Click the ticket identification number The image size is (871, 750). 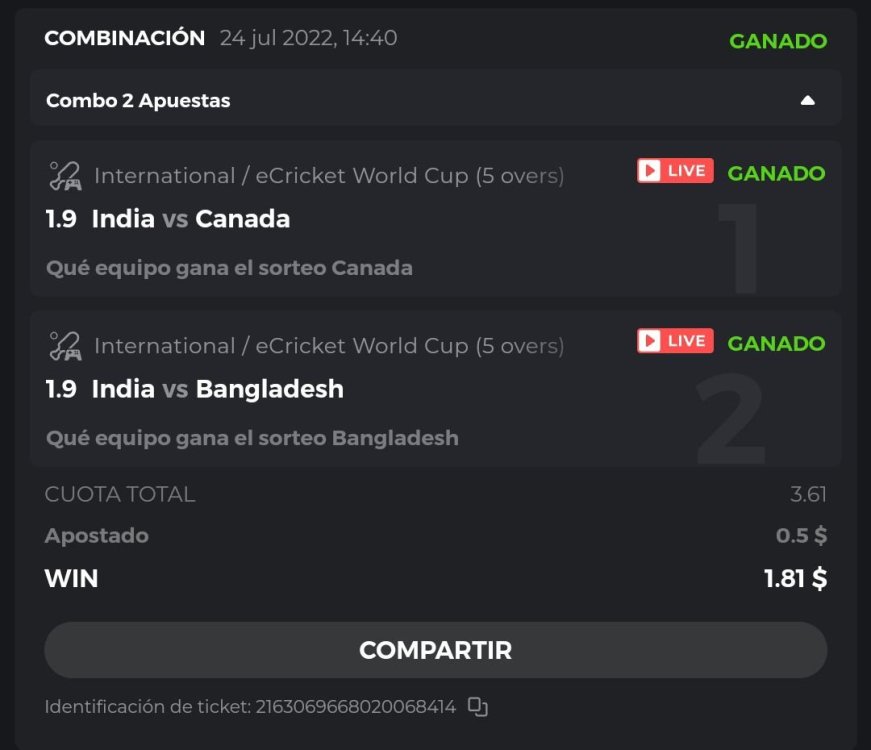click(356, 707)
